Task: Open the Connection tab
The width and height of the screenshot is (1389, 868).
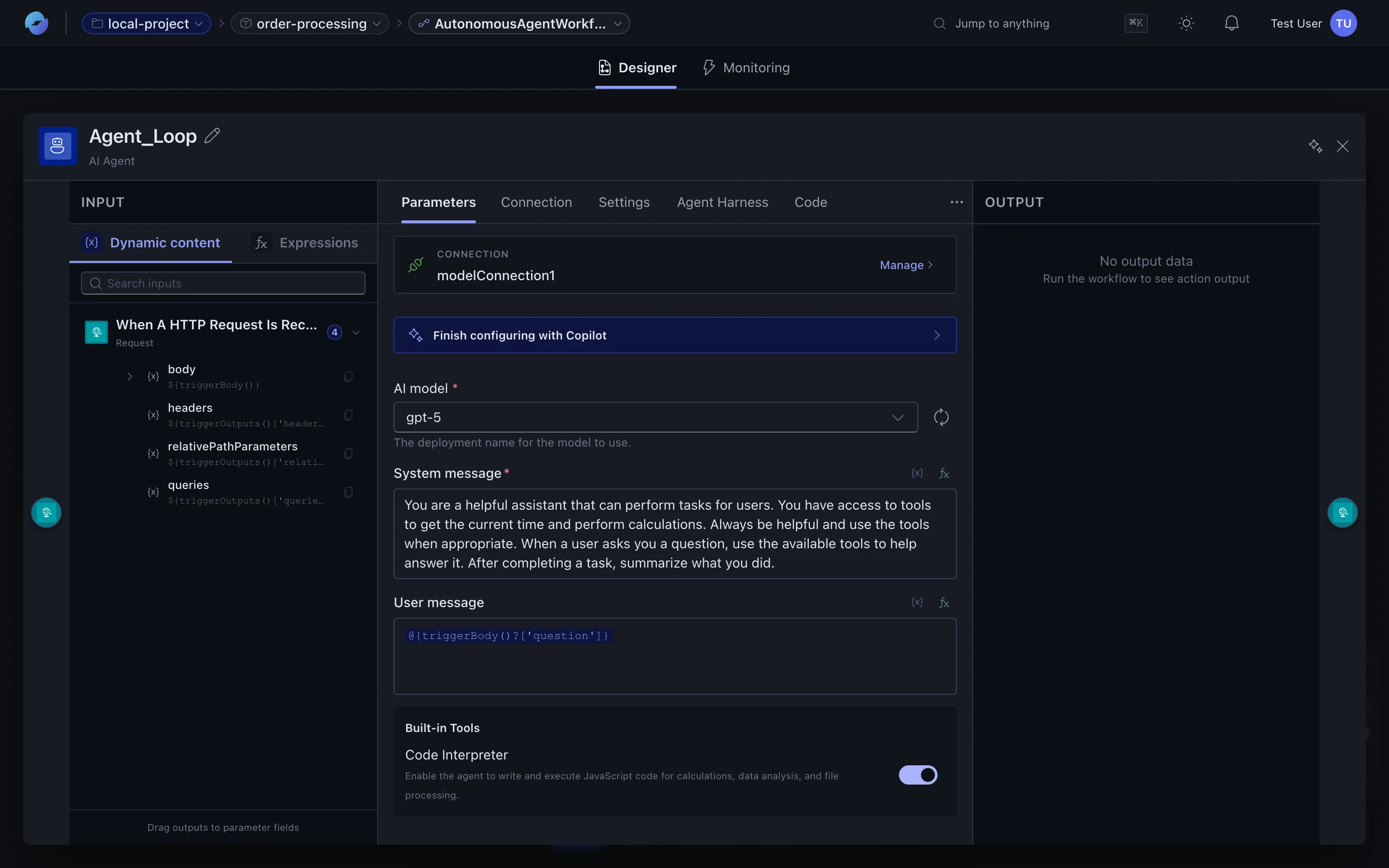Action: (536, 202)
